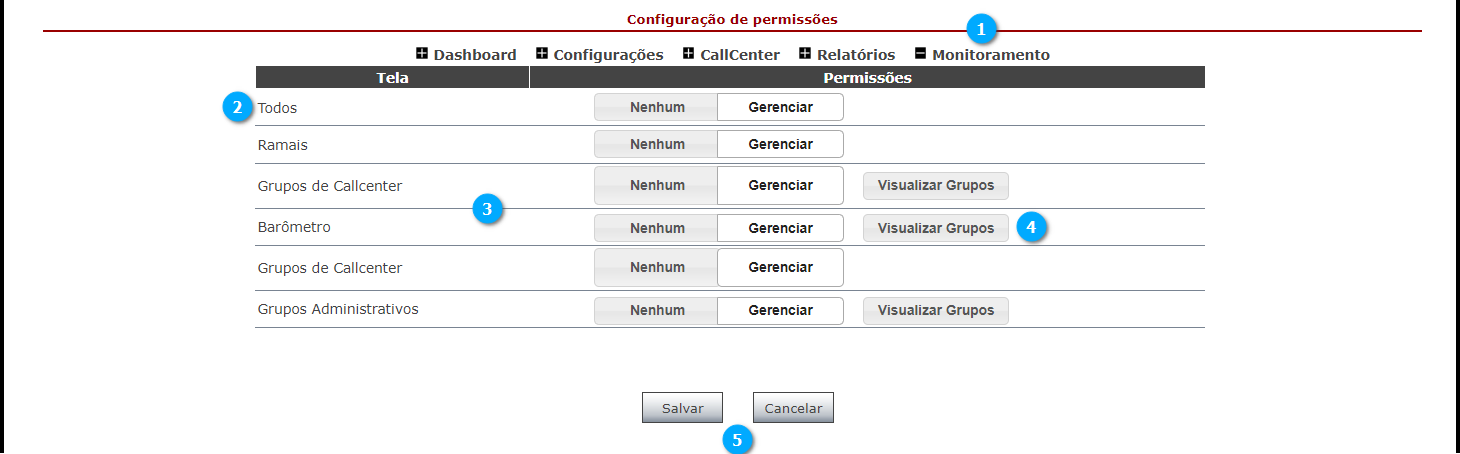
Task: Expand the Configurações plus icon
Action: click(x=542, y=54)
